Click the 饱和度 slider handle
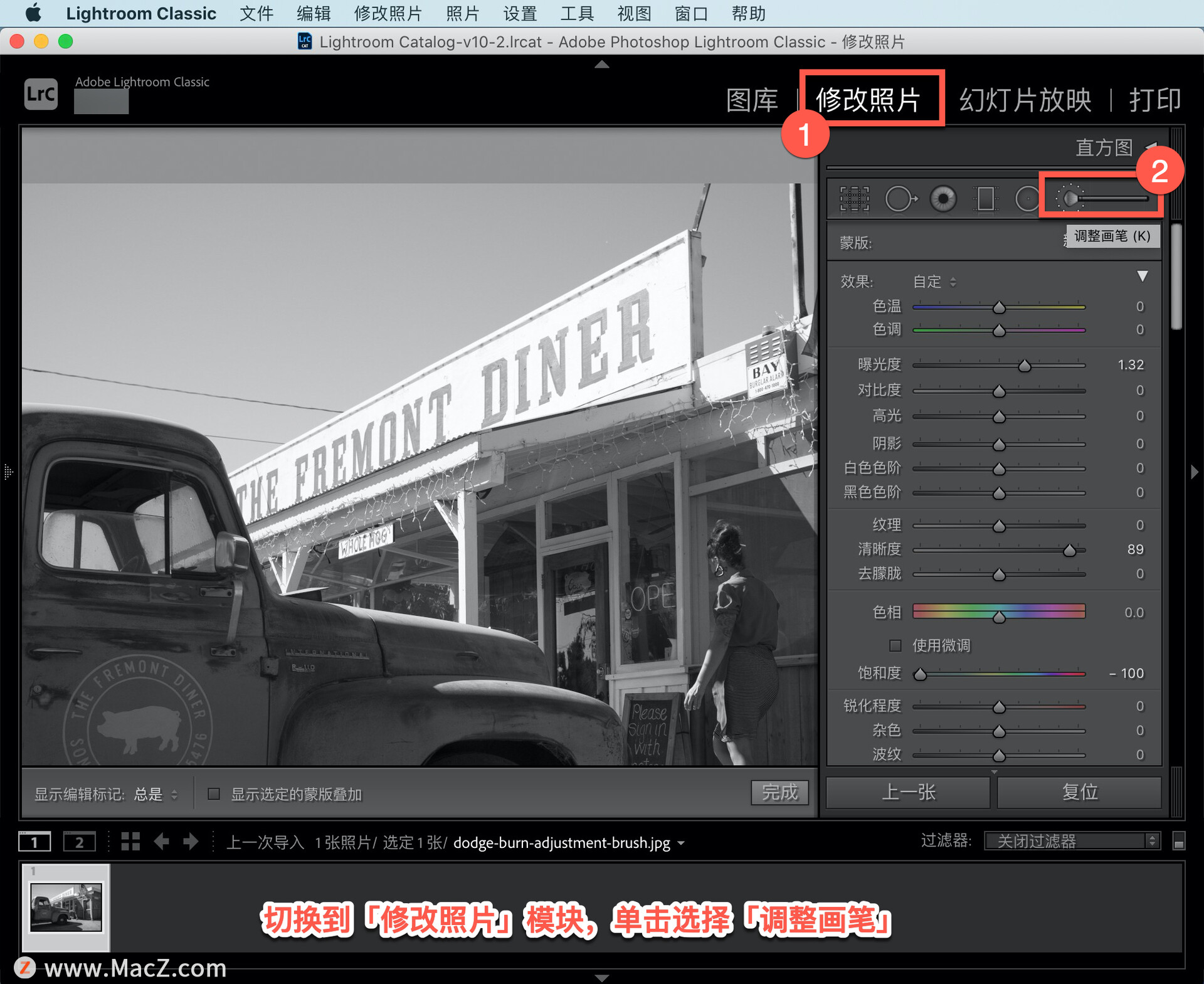 (920, 674)
